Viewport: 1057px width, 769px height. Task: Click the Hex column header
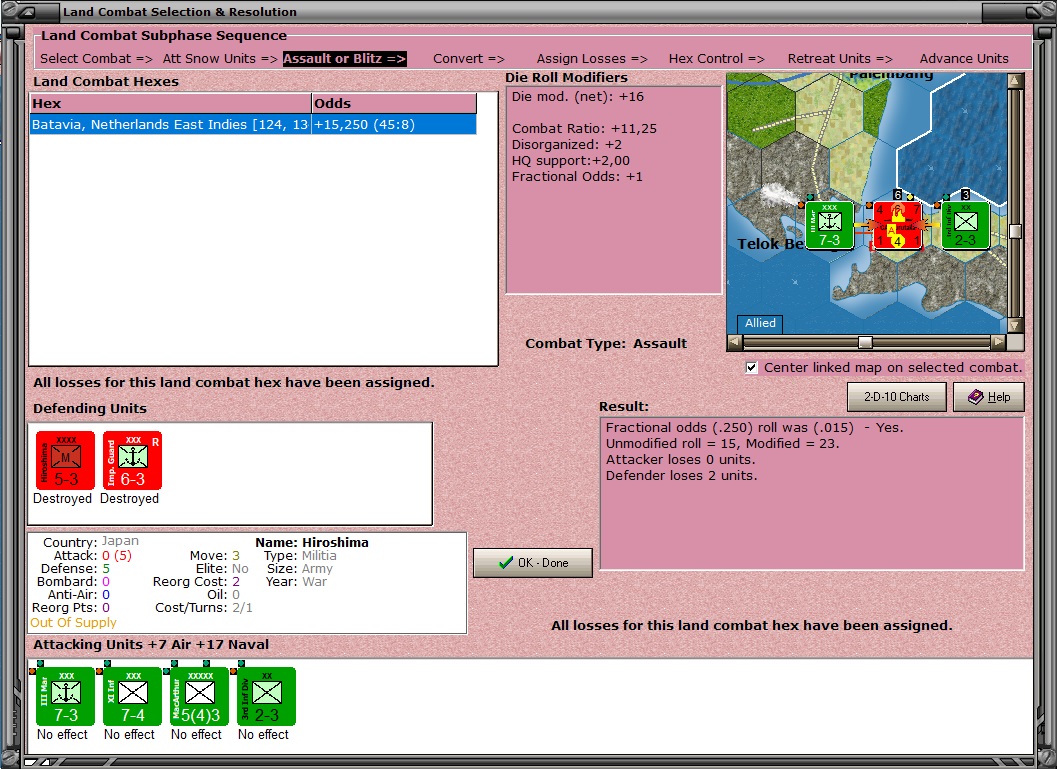click(x=171, y=103)
